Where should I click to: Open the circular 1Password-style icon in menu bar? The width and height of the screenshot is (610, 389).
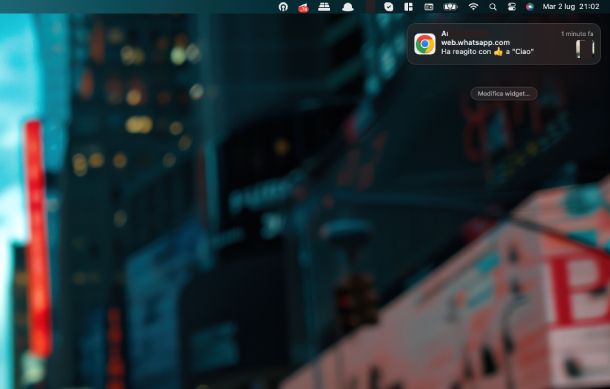pos(283,7)
